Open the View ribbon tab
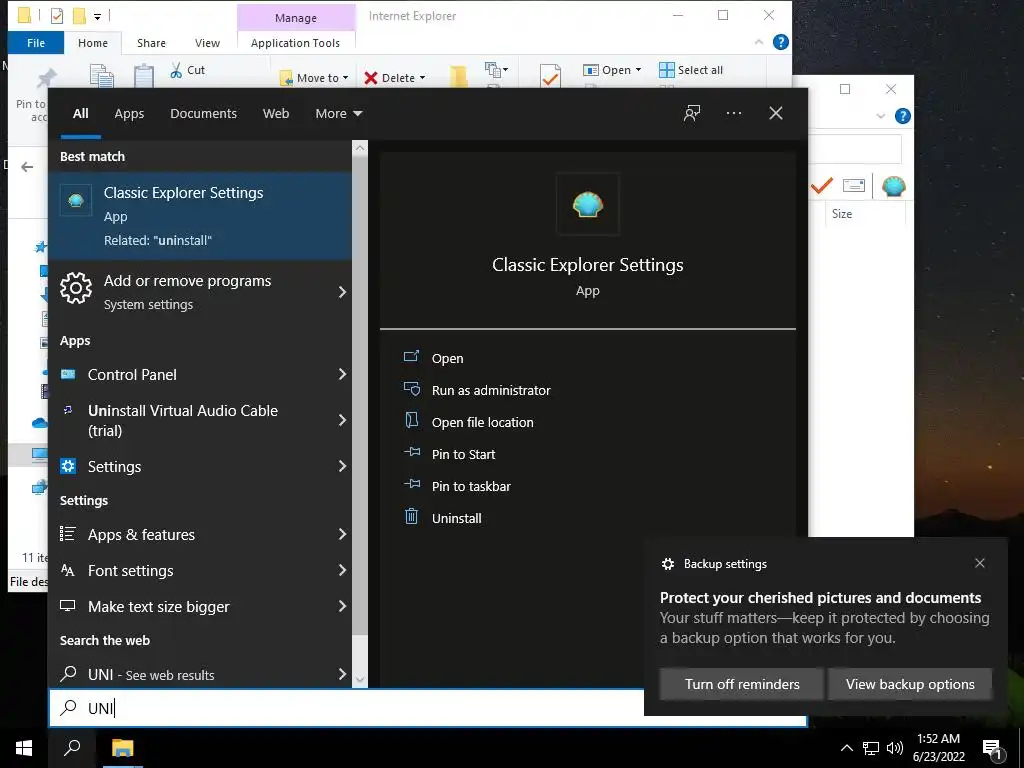This screenshot has width=1024, height=768. pyautogui.click(x=207, y=42)
